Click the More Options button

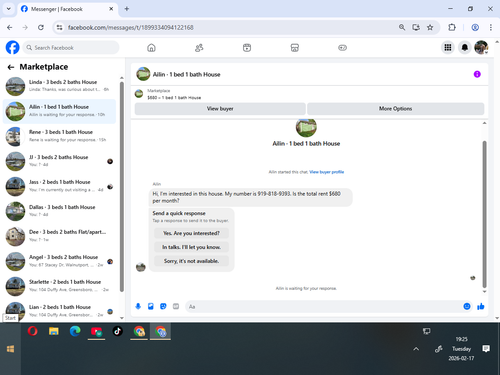(x=395, y=109)
